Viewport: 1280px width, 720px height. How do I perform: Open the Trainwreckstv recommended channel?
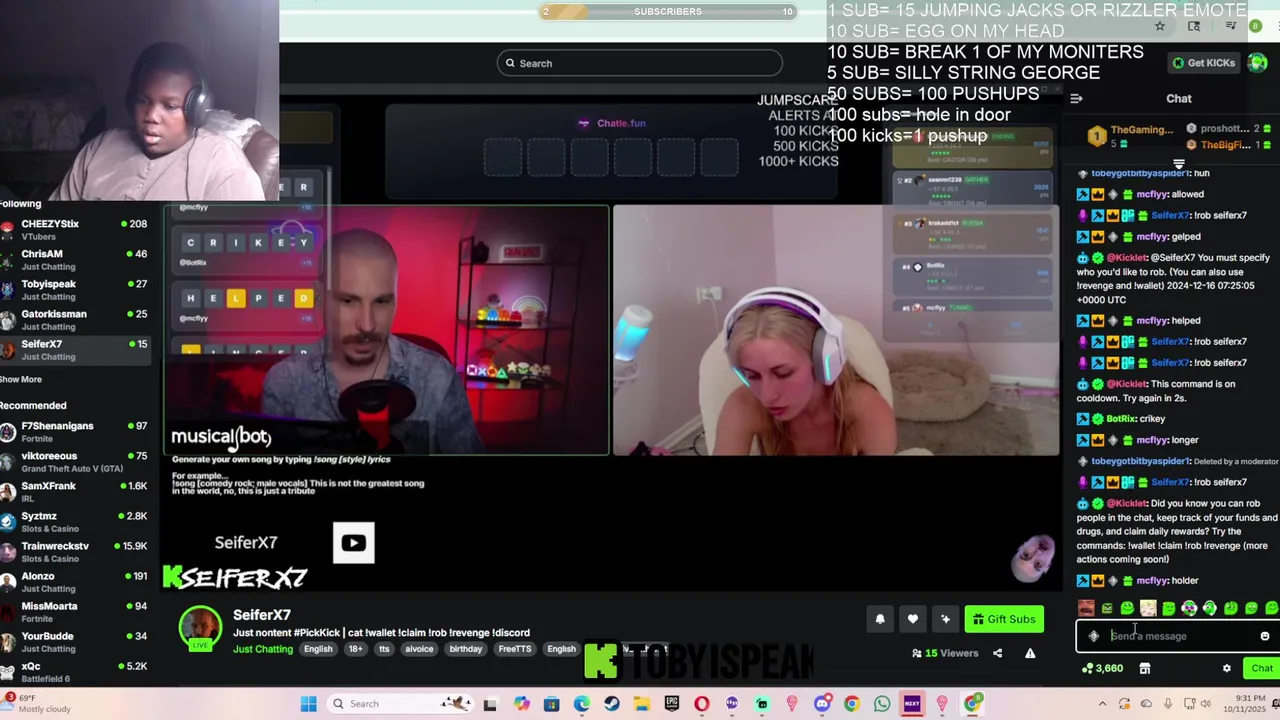pyautogui.click(x=75, y=552)
